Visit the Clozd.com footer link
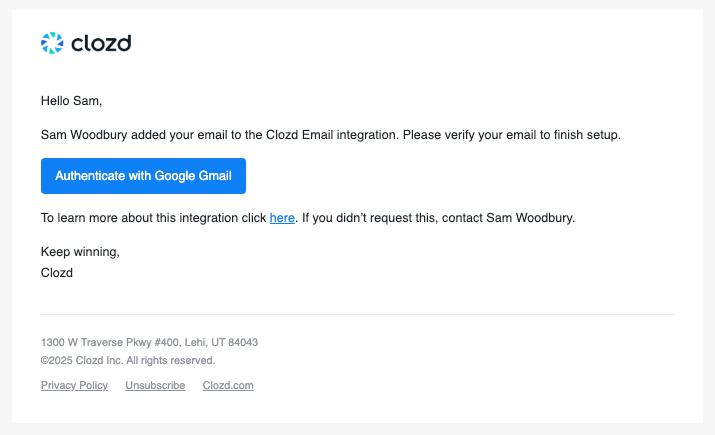The width and height of the screenshot is (715, 435). (228, 386)
